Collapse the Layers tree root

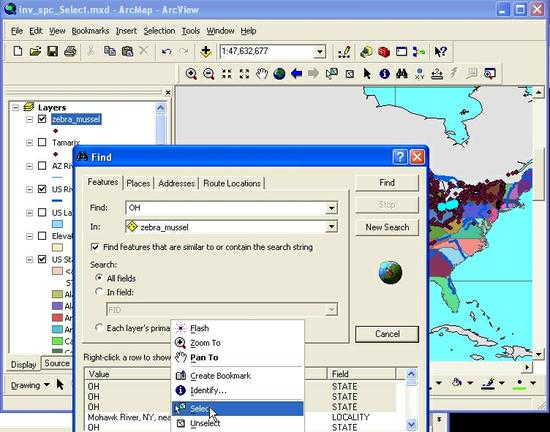pyautogui.click(x=15, y=107)
